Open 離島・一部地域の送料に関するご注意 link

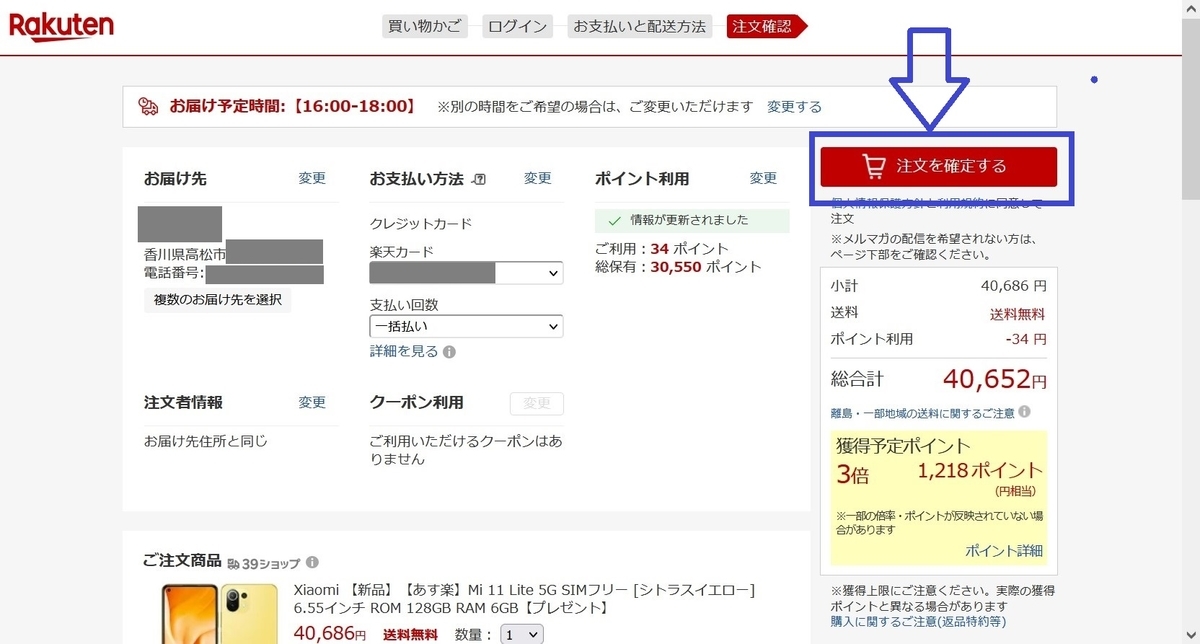coord(923,412)
